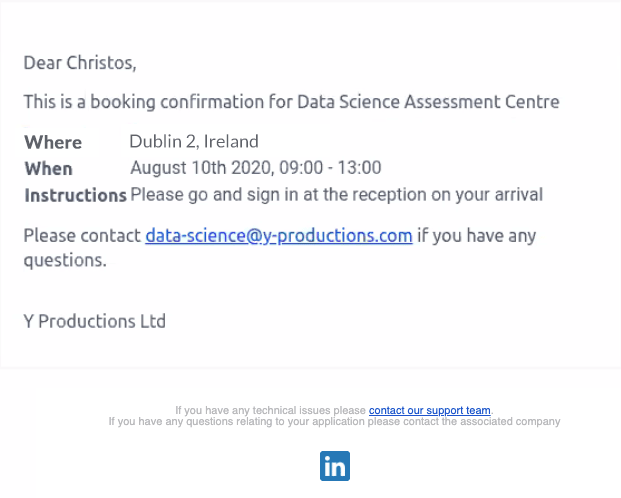Open the 'contact our support team' link
This screenshot has width=621, height=498.
pos(429,410)
